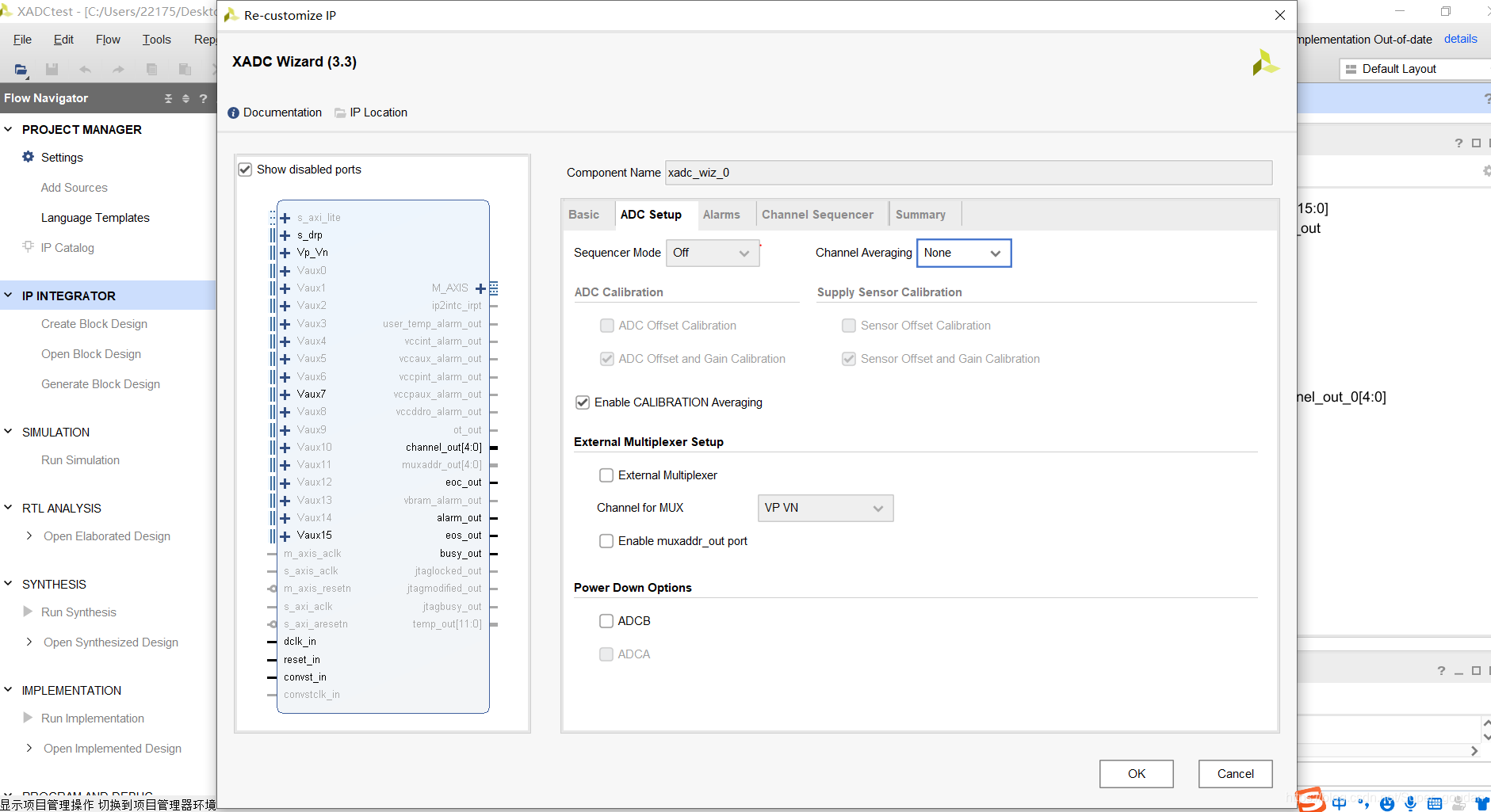1491x812 pixels.
Task: Collapse the IP INTEGRATOR section
Action: point(8,295)
